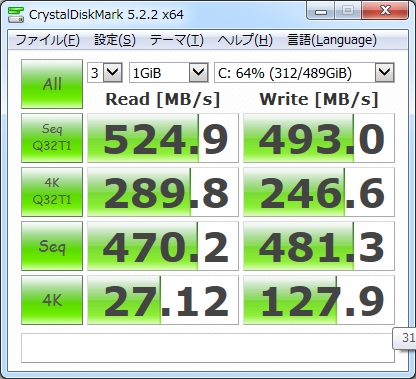Select the Seq Q32T1 write result 493.0
The image size is (416, 379).
[319, 138]
